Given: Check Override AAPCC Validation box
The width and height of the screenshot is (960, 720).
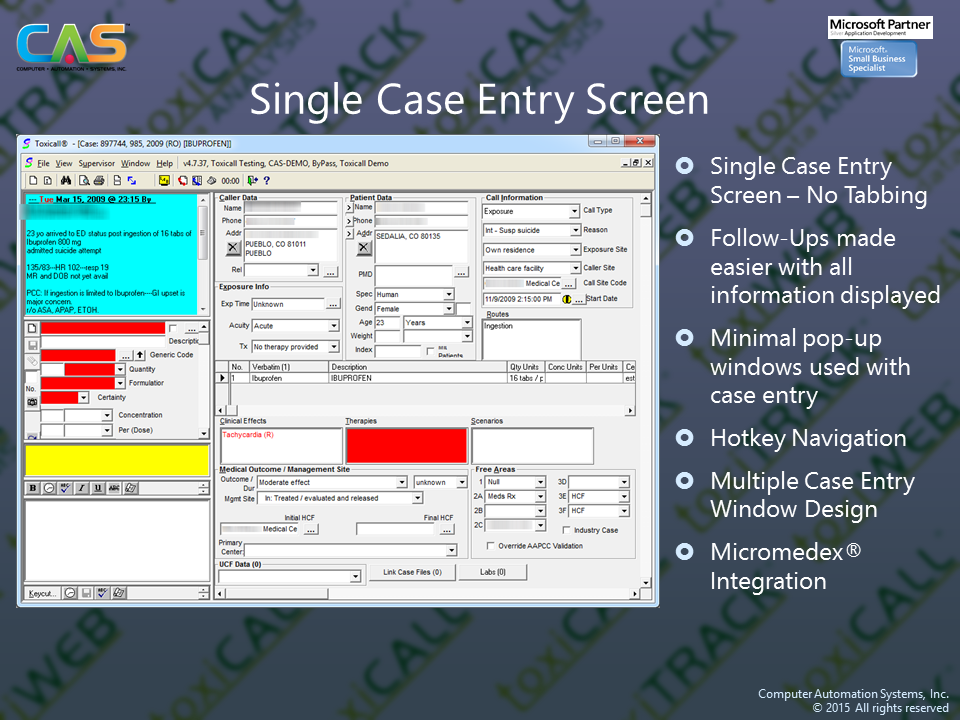Looking at the screenshot, I should point(490,546).
